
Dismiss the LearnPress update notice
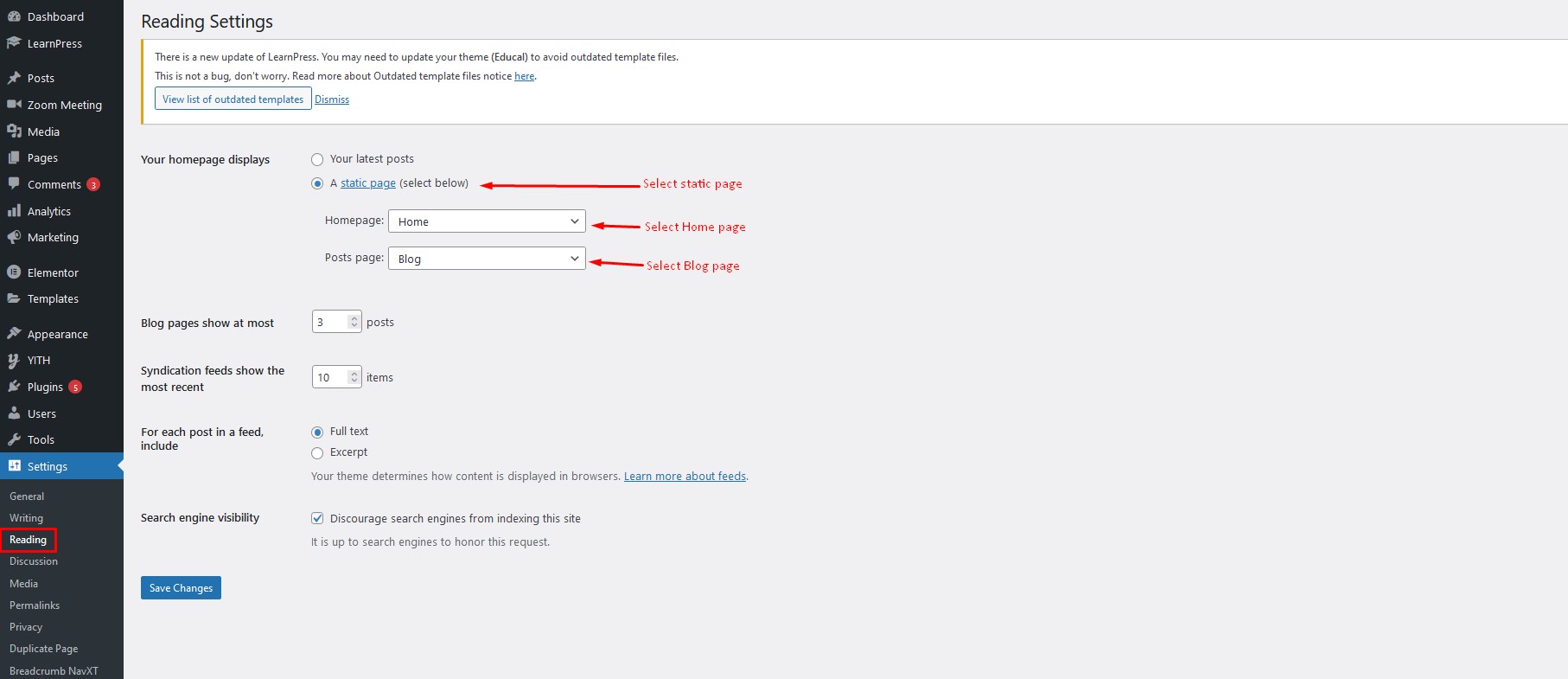click(x=332, y=99)
